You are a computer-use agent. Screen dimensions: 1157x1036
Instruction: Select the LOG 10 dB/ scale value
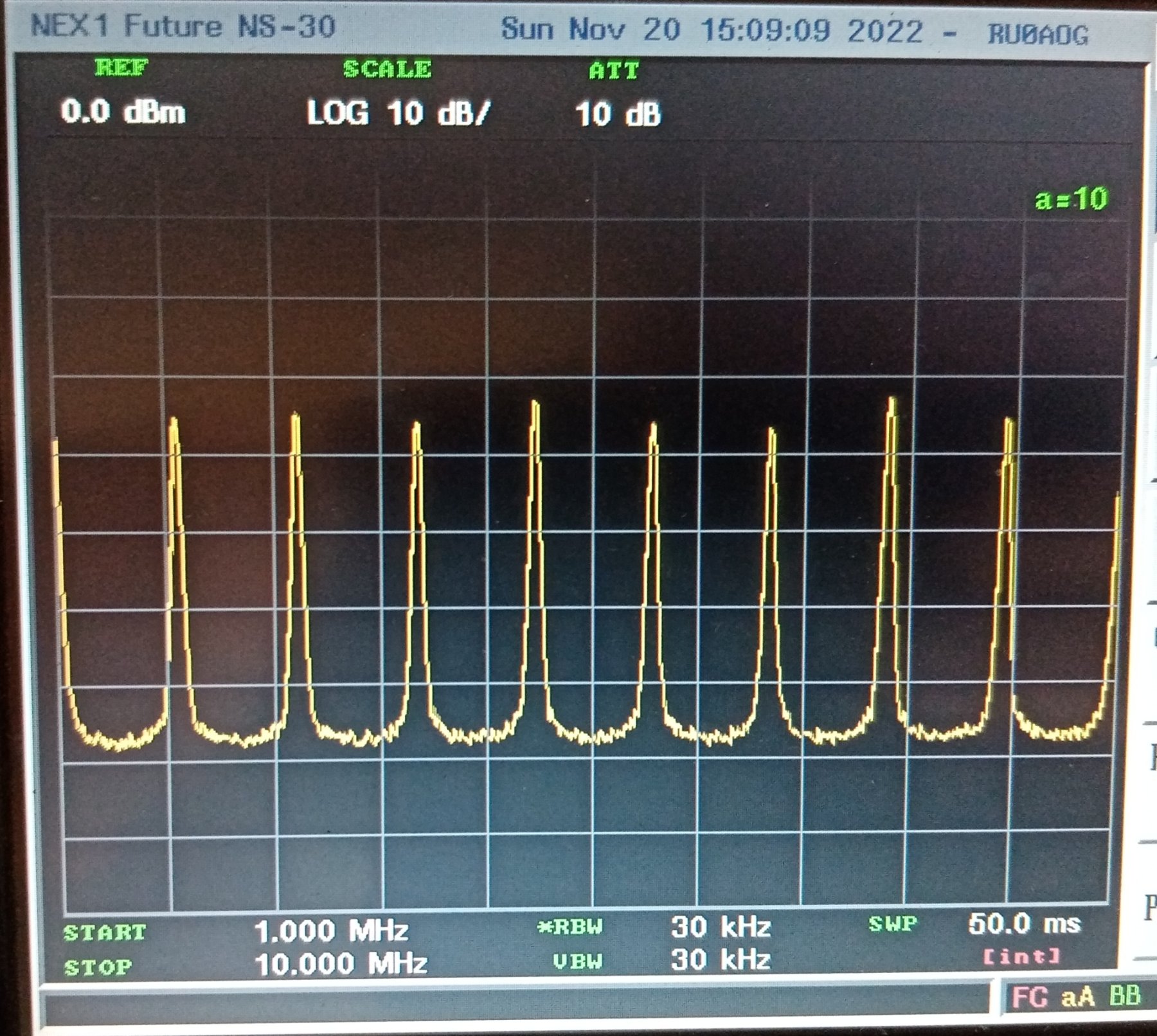pyautogui.click(x=399, y=114)
